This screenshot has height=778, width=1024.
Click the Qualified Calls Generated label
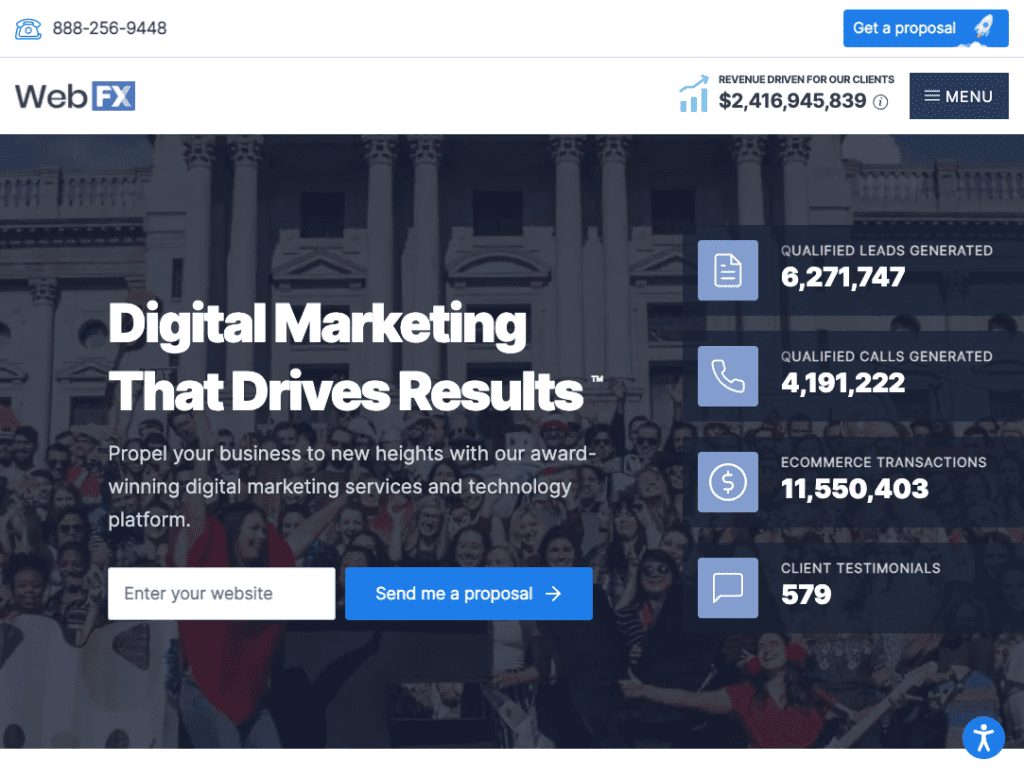point(886,356)
